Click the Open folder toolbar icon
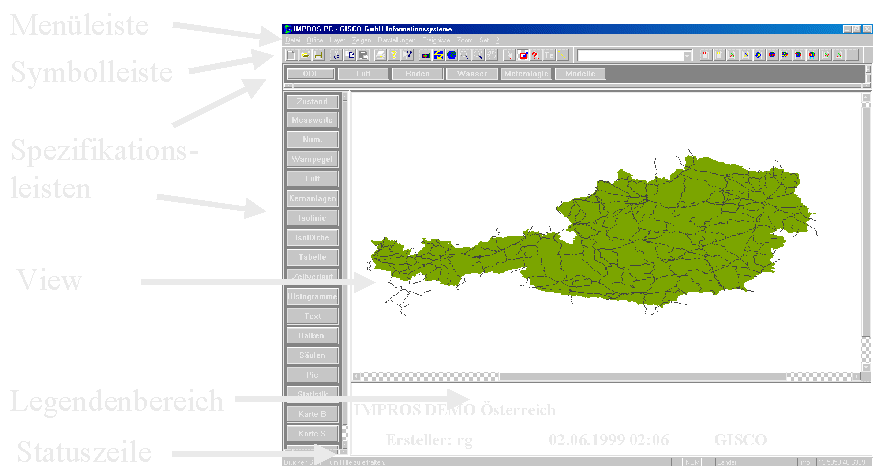 point(304,55)
